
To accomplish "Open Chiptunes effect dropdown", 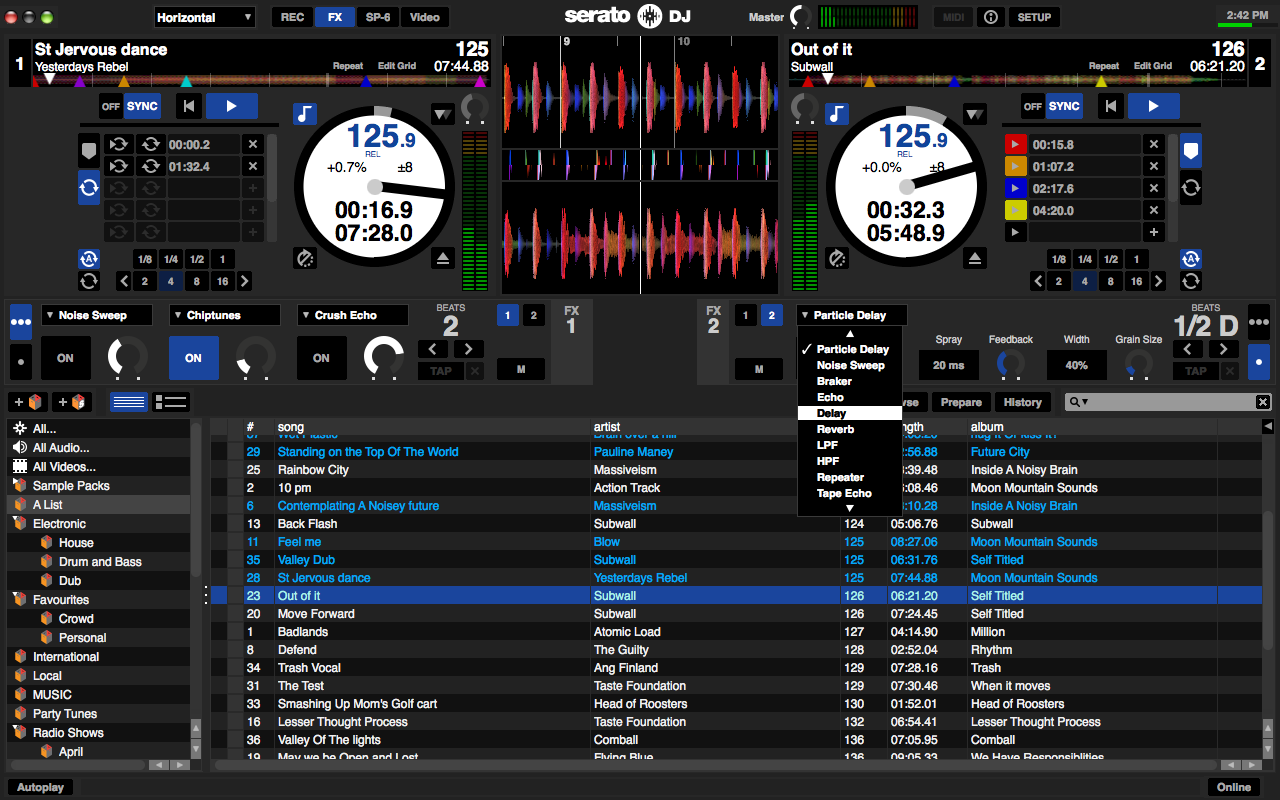I will pos(225,315).
